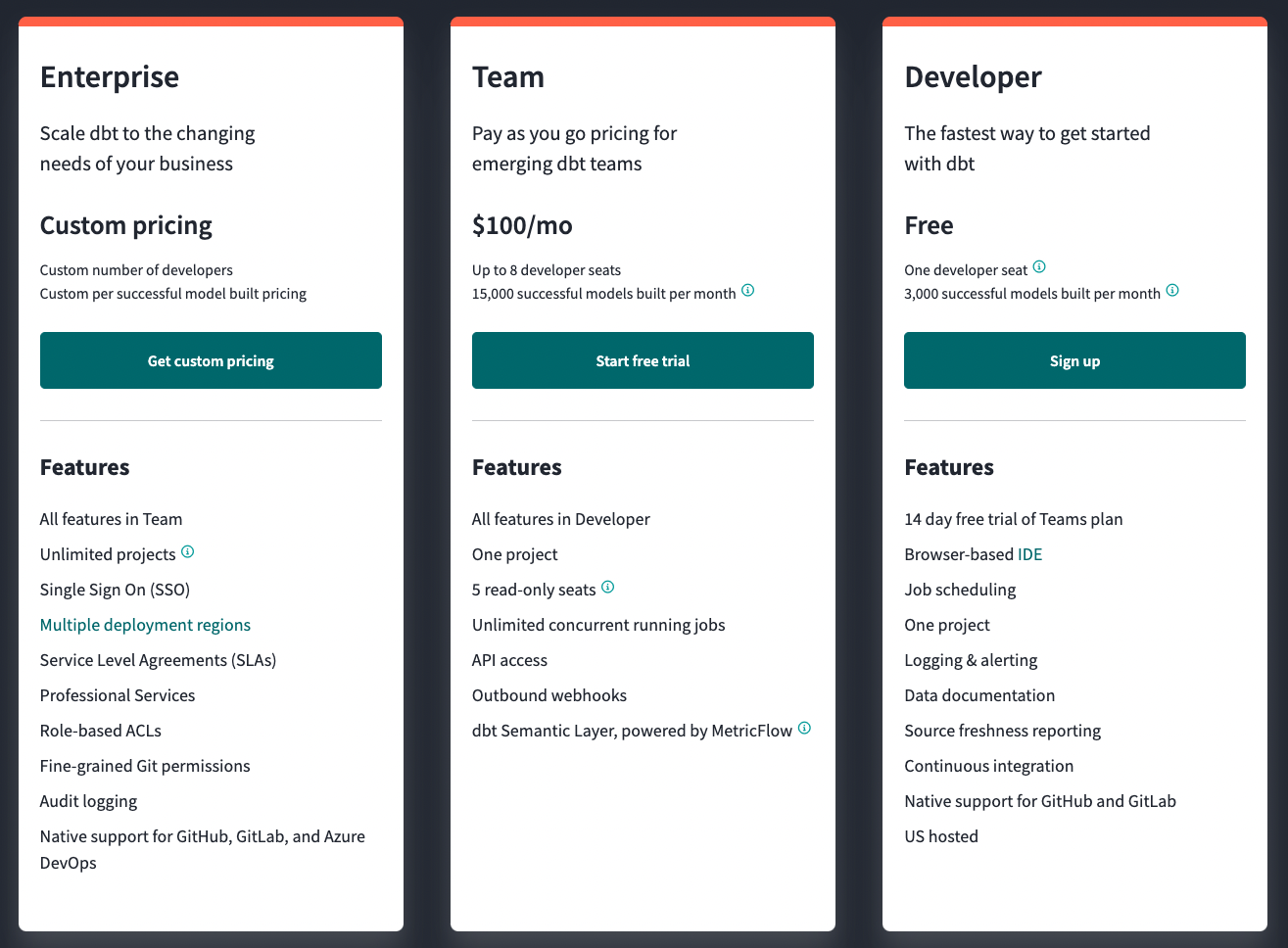This screenshot has height=948, width=1288.
Task: Click info icon beside 15,000 successful models
Action: 748,290
